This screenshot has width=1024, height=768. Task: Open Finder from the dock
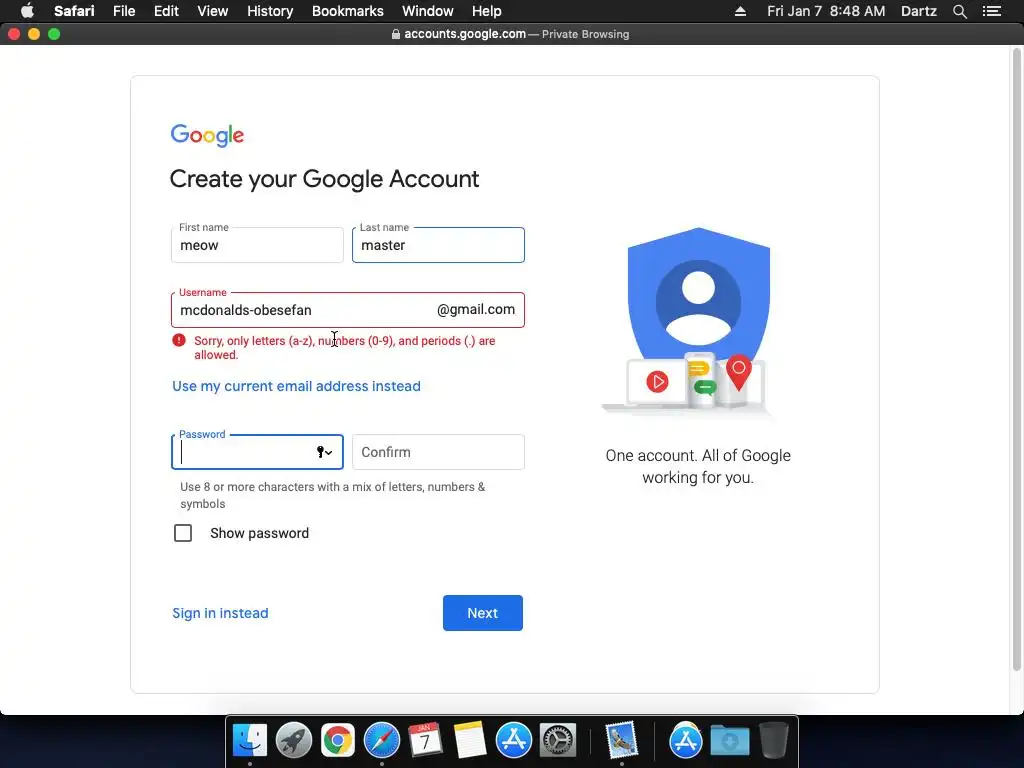pyautogui.click(x=250, y=740)
